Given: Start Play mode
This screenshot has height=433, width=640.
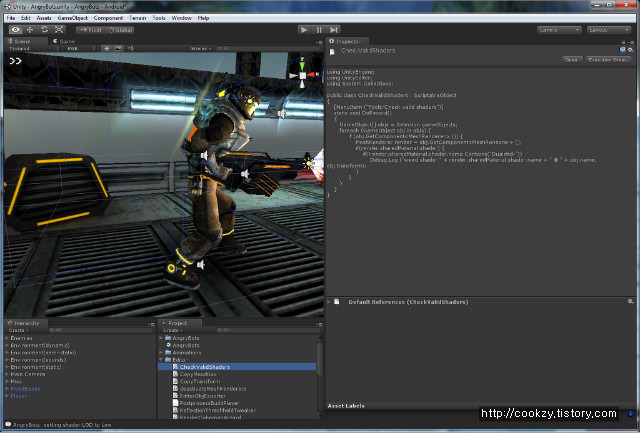Looking at the screenshot, I should point(304,30).
